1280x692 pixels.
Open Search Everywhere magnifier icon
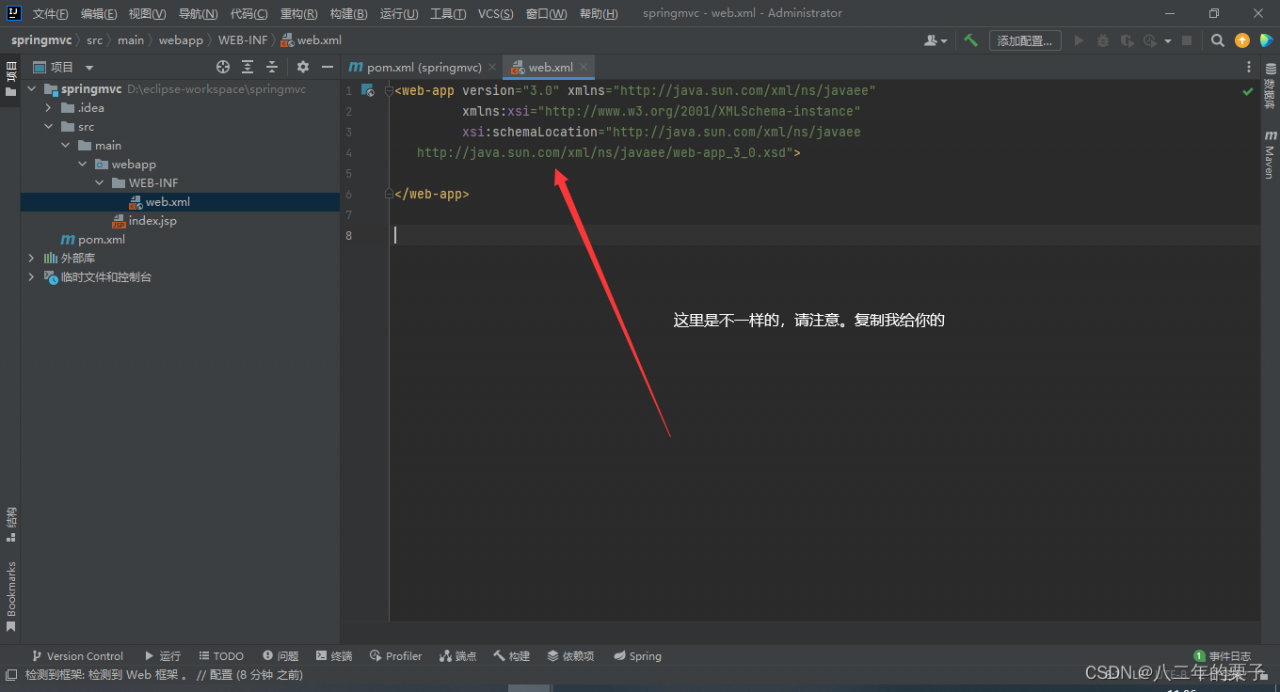[1217, 41]
